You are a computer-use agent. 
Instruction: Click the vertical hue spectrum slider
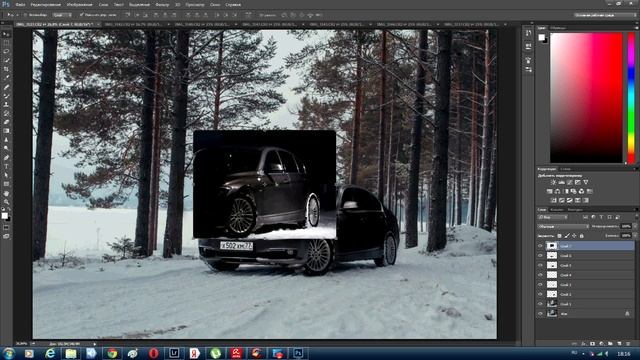631,98
